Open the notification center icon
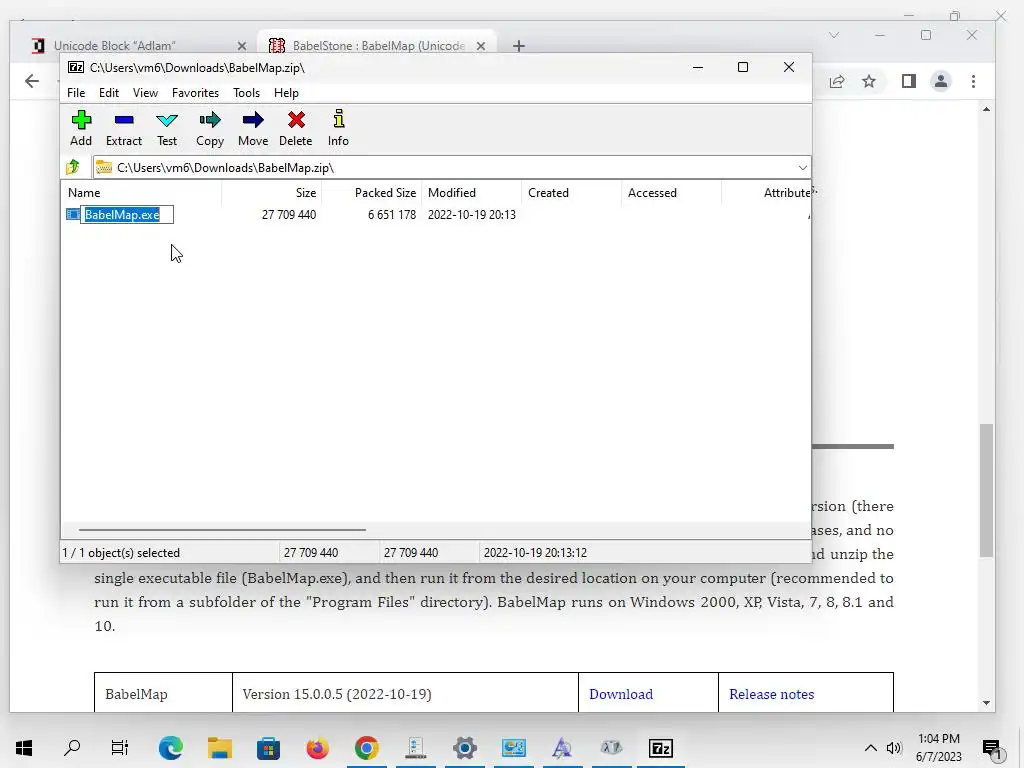Viewport: 1024px width, 768px height. 992,748
